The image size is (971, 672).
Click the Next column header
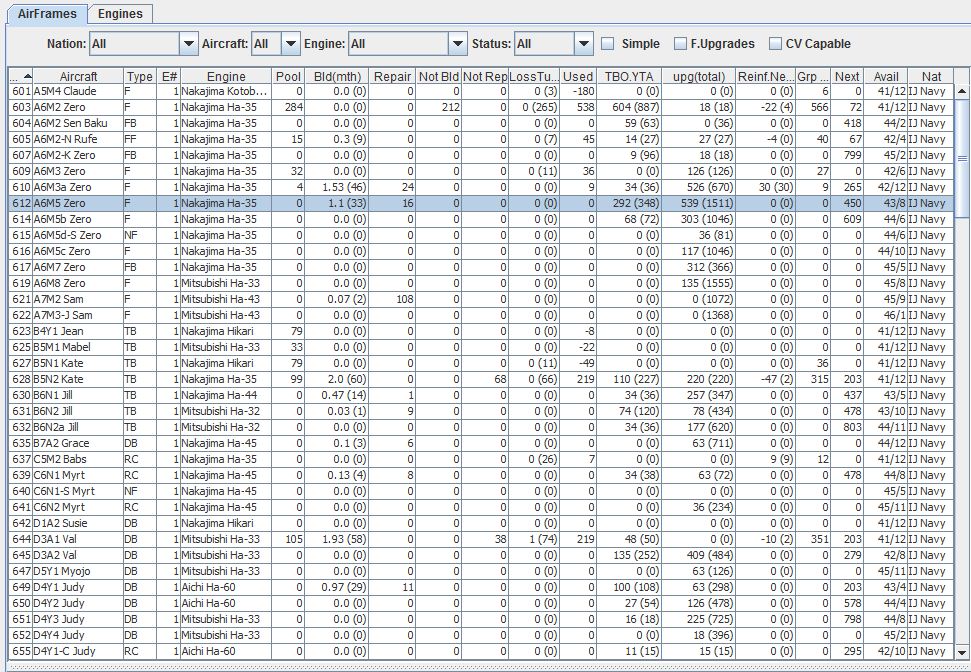[847, 76]
